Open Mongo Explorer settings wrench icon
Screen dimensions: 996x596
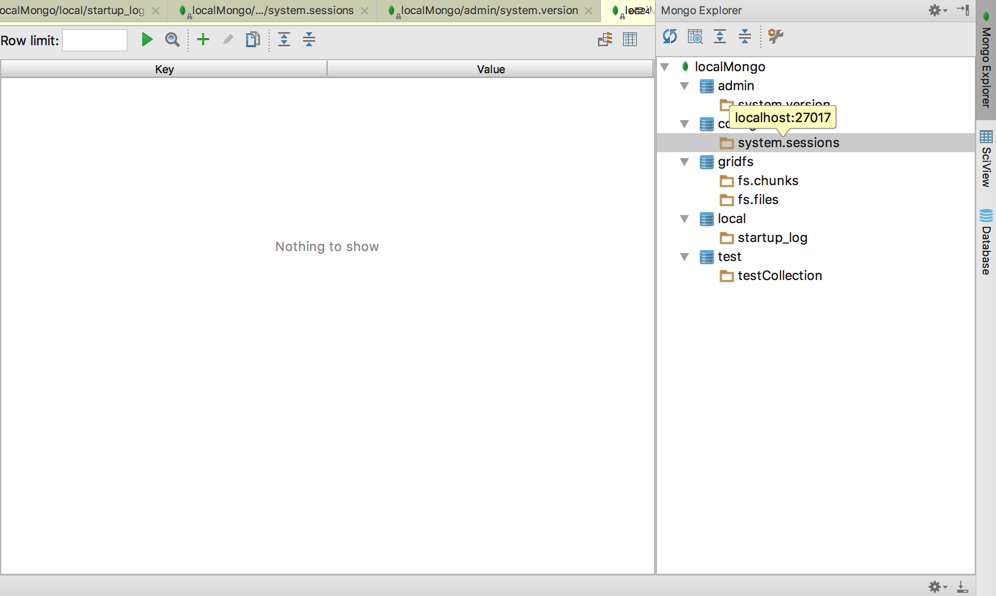[x=775, y=36]
